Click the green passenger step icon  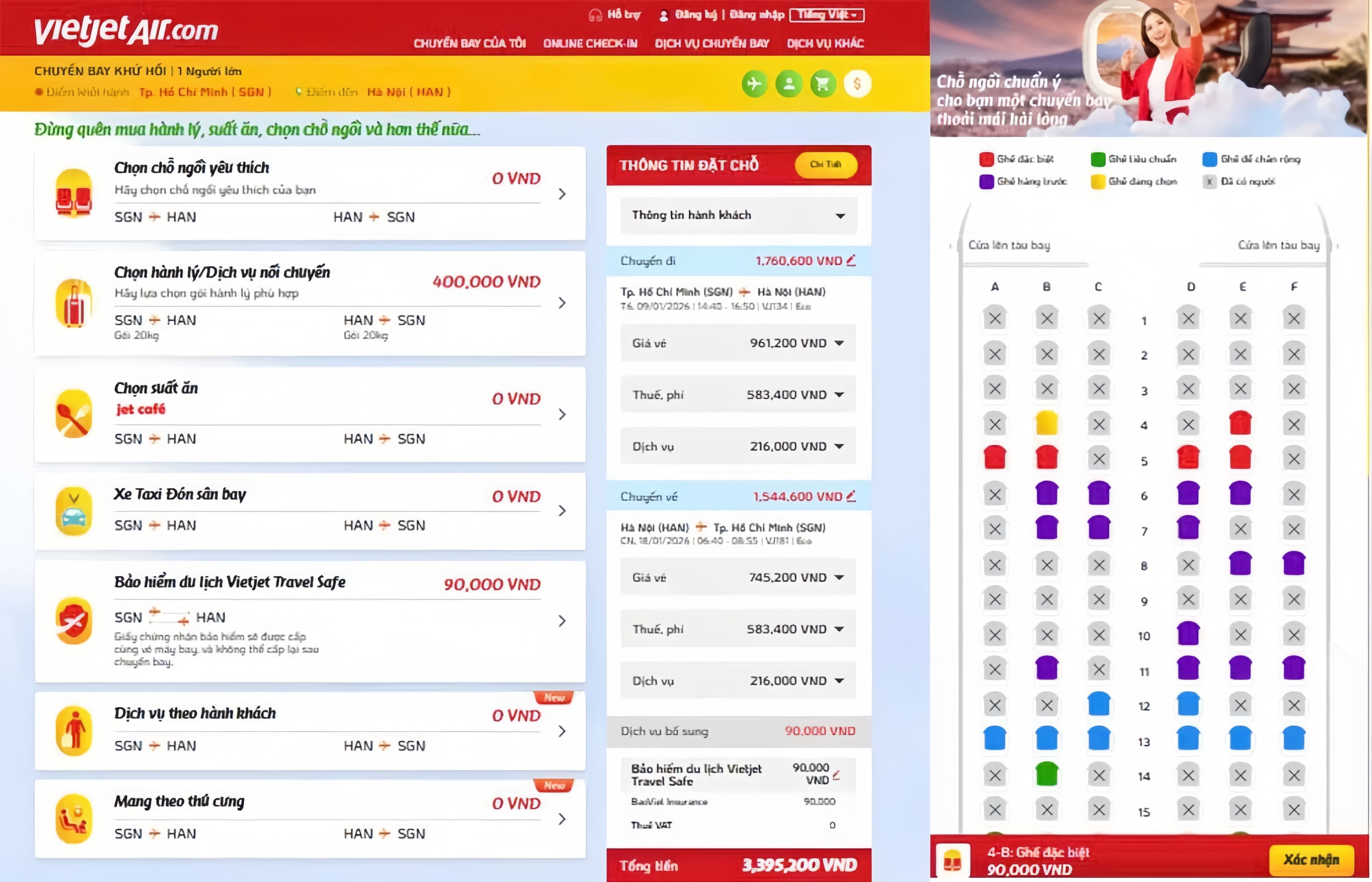click(788, 84)
